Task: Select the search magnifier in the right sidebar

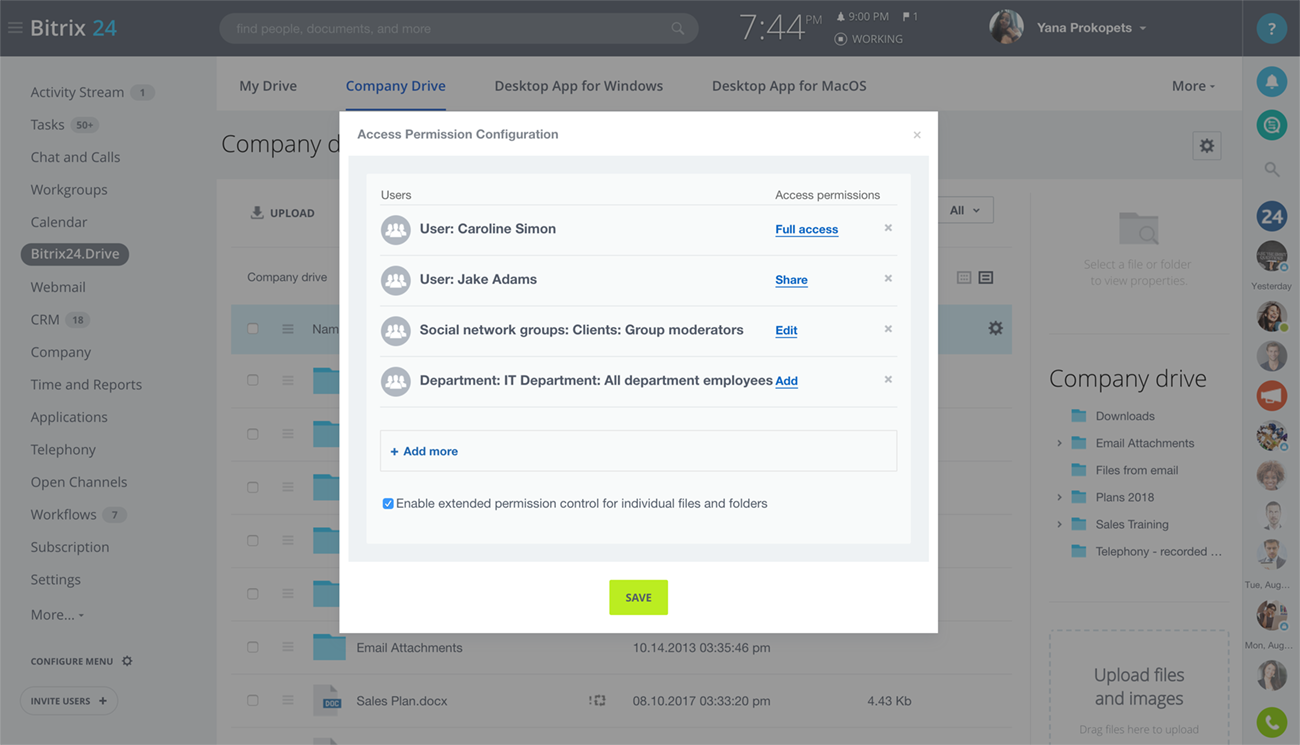Action: [1271, 169]
